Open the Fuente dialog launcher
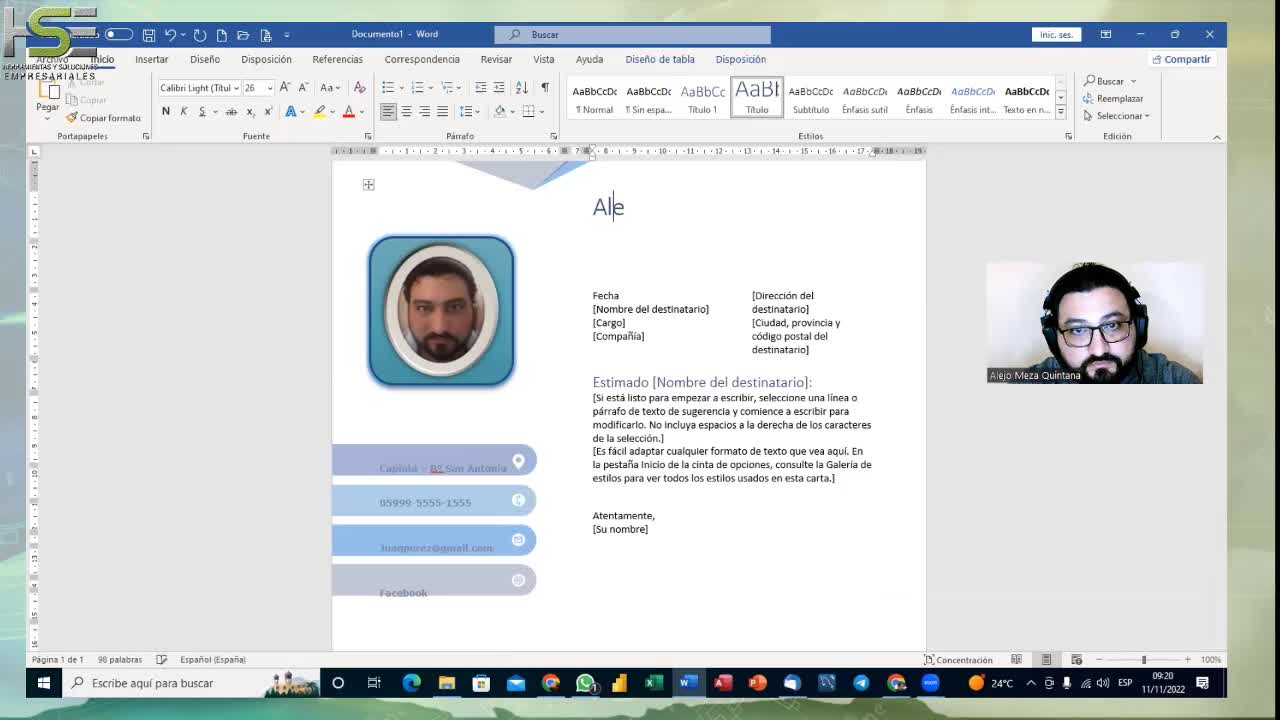Image resolution: width=1280 pixels, height=720 pixels. [x=367, y=136]
